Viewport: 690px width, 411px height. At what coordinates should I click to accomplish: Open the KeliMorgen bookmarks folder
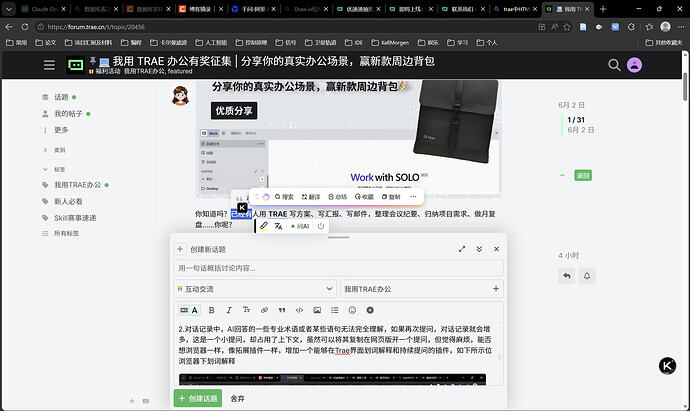[x=390, y=43]
